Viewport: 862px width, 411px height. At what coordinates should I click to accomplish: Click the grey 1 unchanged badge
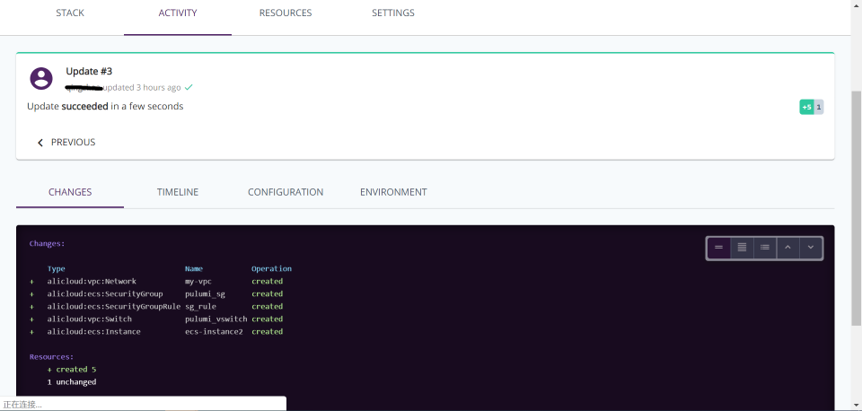click(x=819, y=107)
